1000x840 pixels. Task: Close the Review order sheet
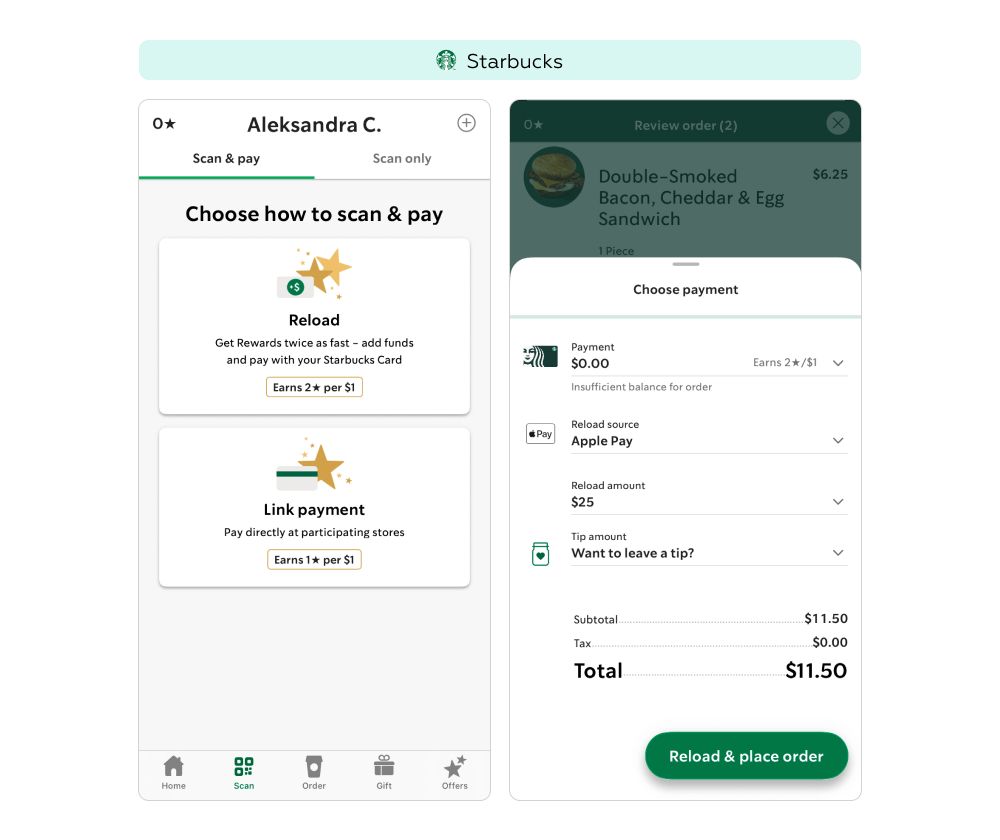click(x=837, y=123)
